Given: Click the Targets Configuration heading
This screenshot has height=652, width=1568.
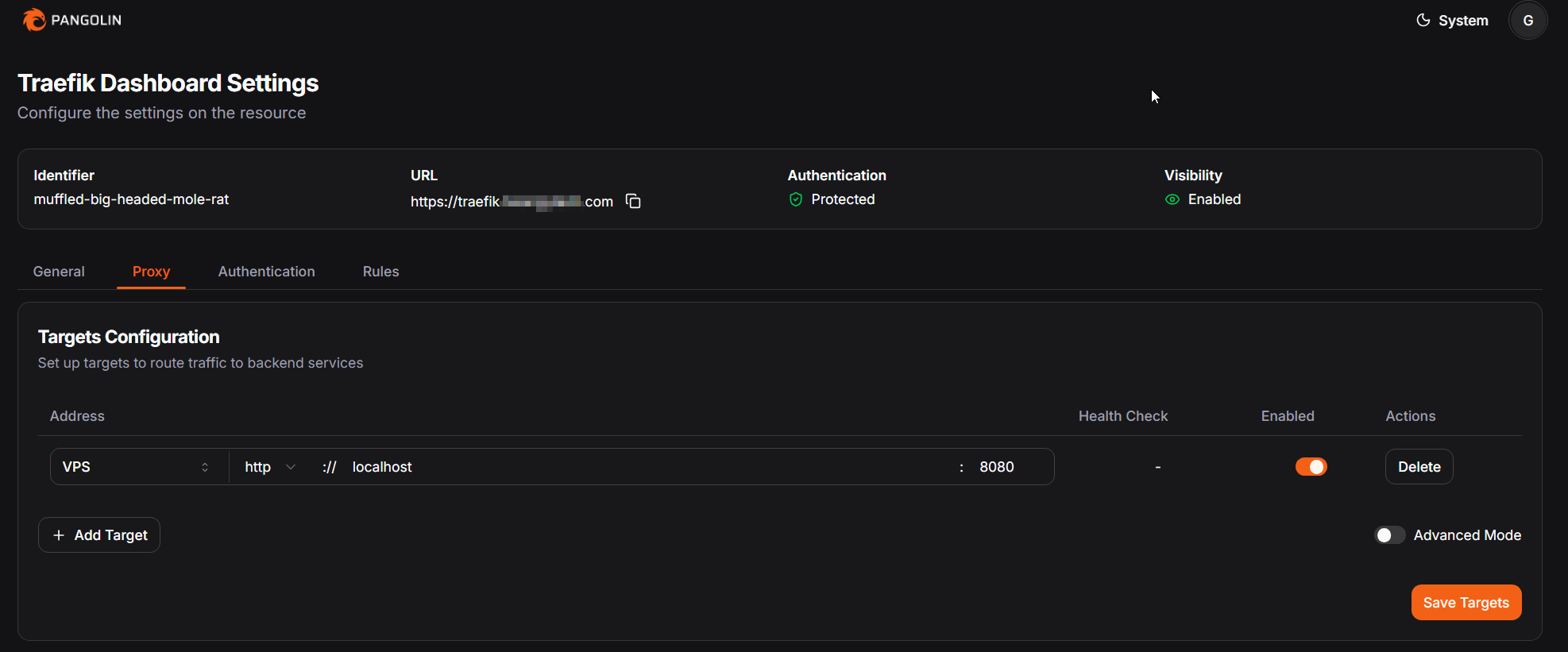Looking at the screenshot, I should click(x=129, y=337).
